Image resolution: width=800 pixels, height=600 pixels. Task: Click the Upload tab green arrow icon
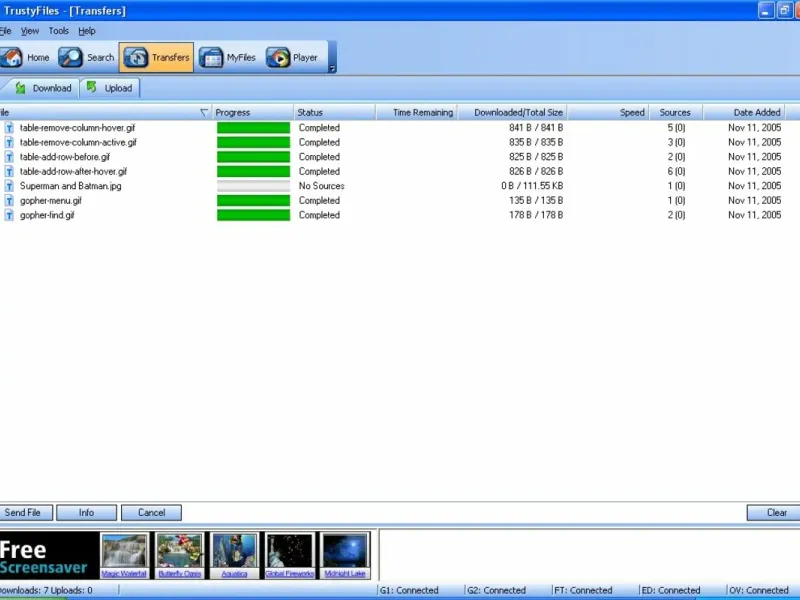[91, 87]
